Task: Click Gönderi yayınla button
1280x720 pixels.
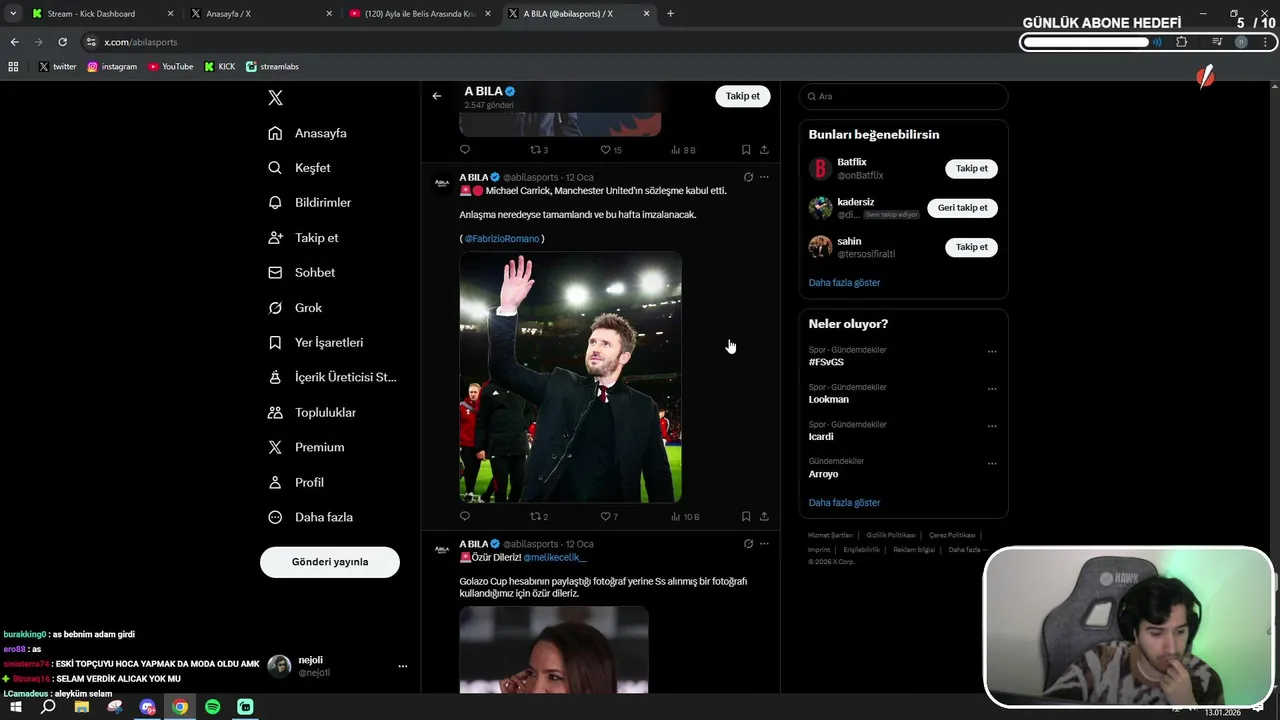Action: [330, 562]
